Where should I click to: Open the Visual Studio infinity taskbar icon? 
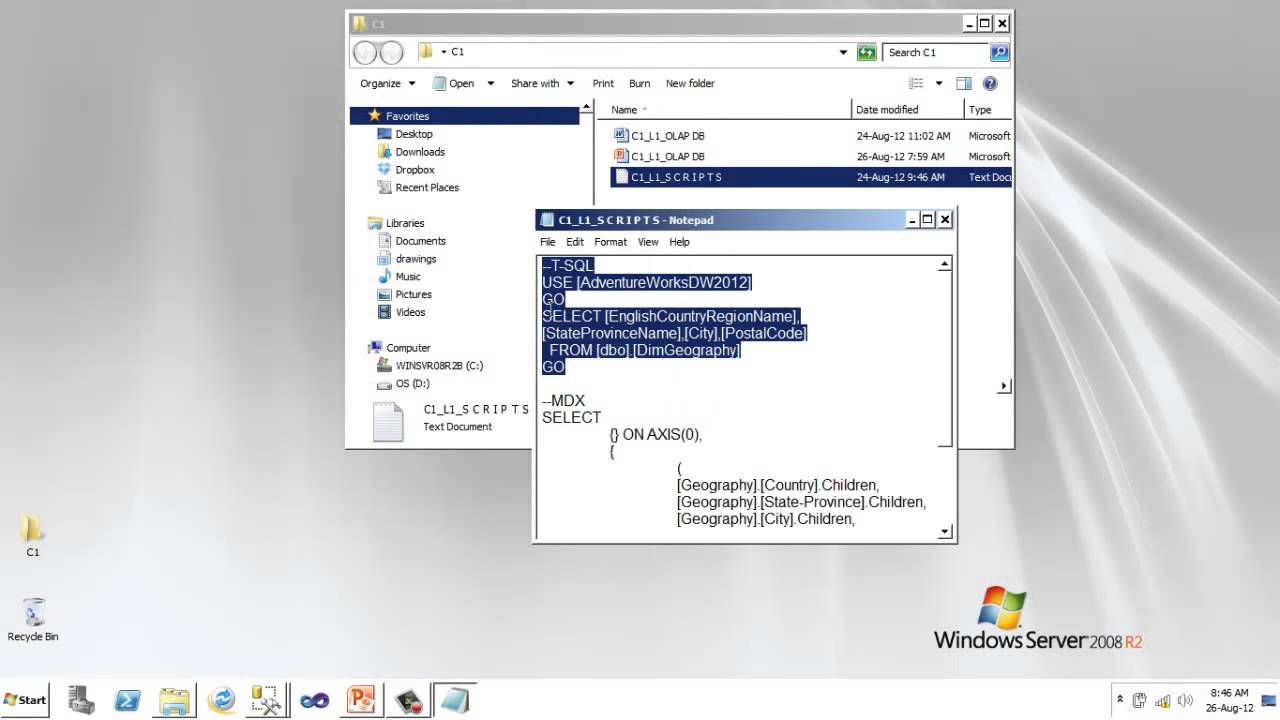(314, 700)
